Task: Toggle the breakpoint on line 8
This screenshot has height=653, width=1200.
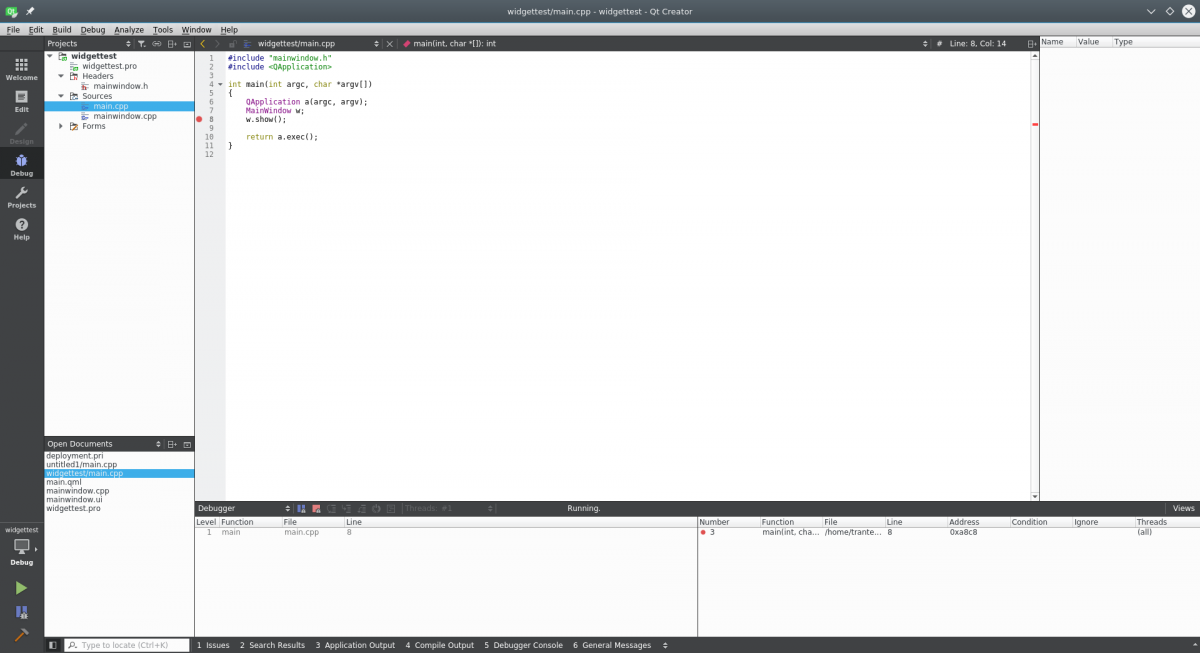Action: coord(199,119)
